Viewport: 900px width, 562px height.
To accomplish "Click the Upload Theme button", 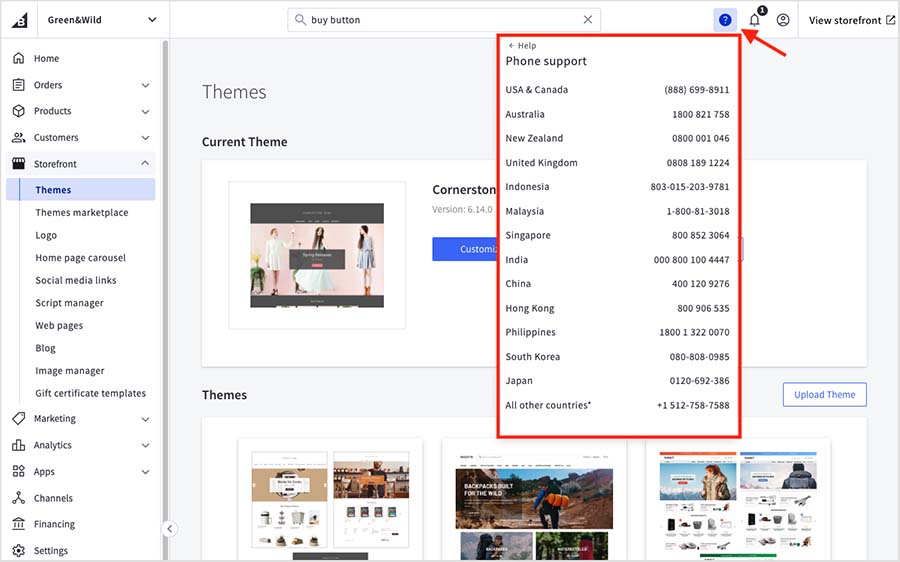I will (824, 394).
